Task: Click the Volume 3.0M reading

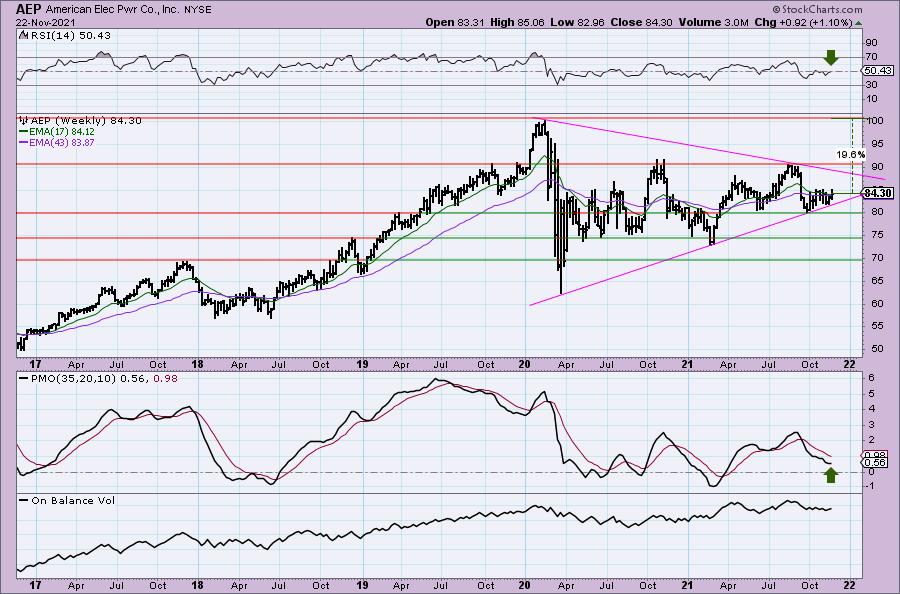Action: point(713,22)
